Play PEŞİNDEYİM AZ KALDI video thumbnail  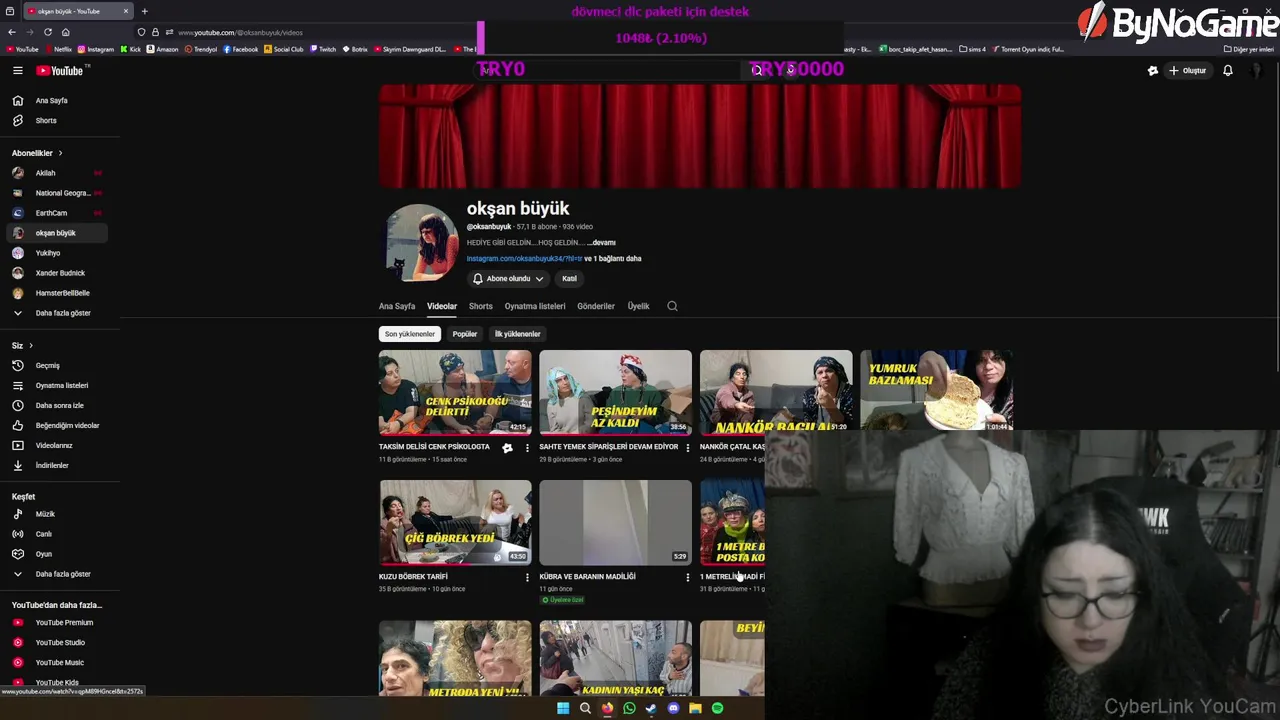[615, 392]
